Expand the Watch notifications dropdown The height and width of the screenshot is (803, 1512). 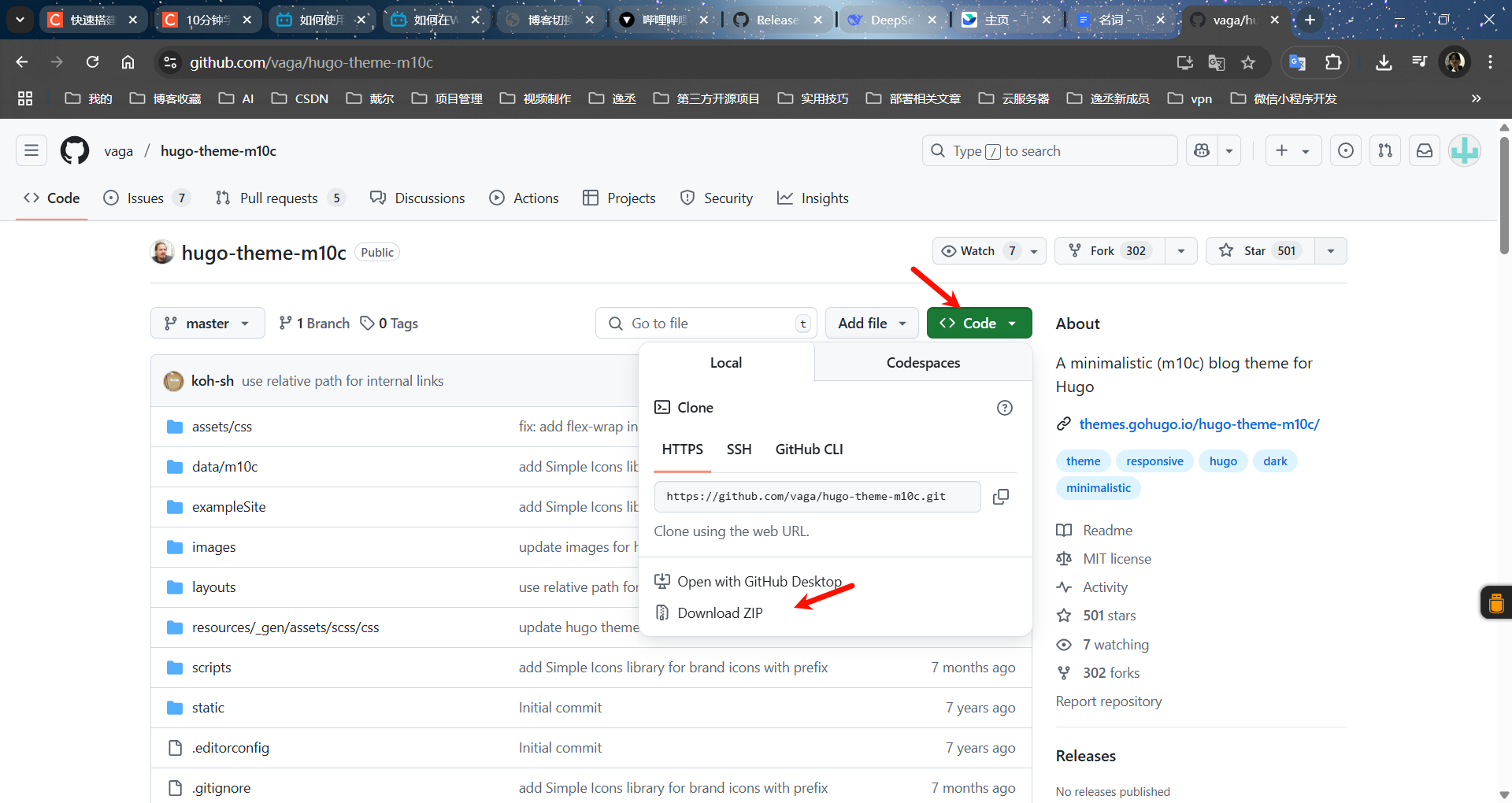pos(989,250)
